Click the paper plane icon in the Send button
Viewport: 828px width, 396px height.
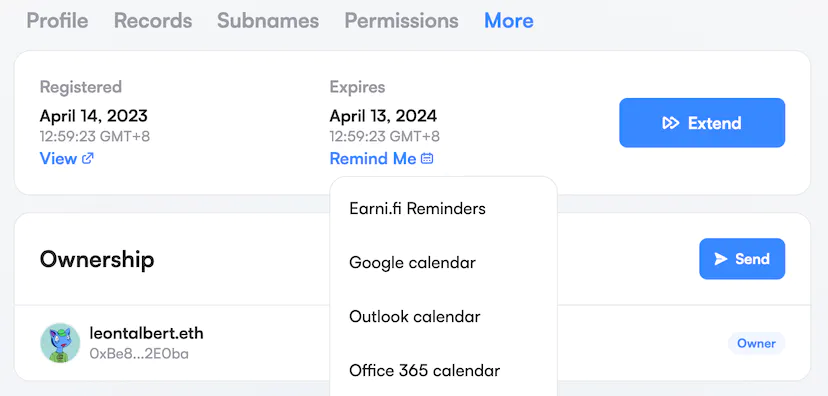point(721,259)
